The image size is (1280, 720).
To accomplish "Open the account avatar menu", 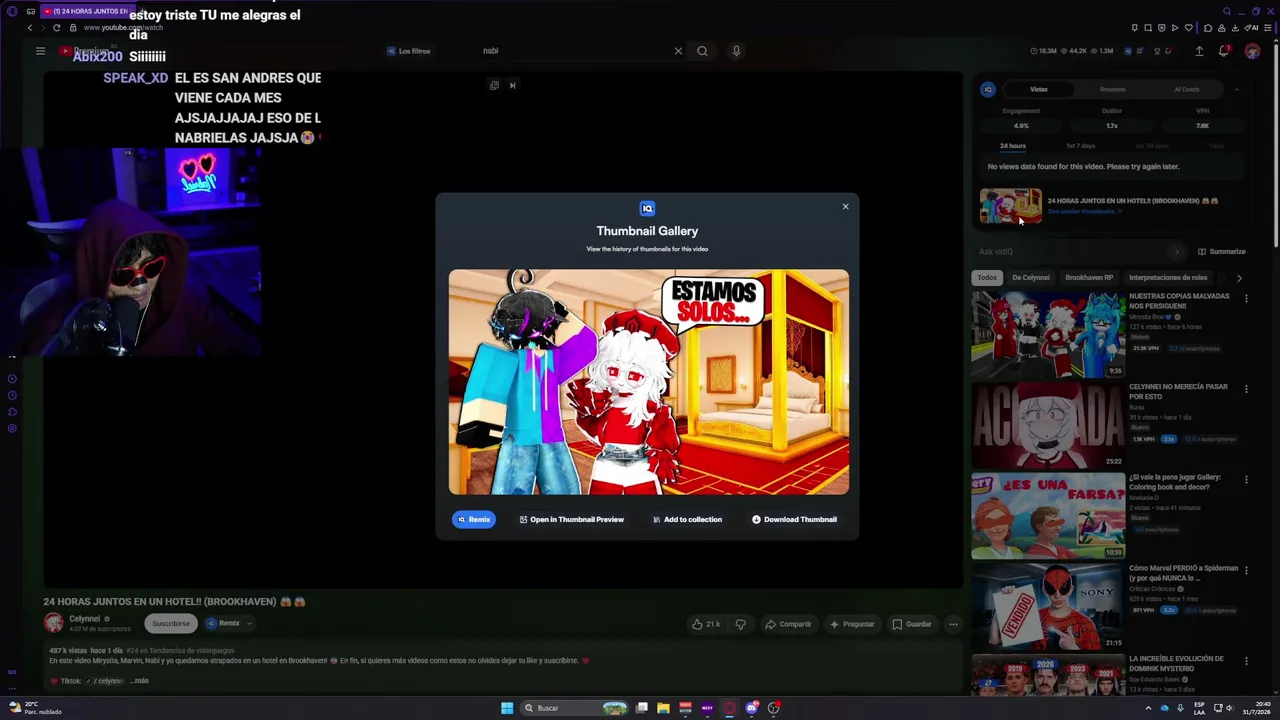I will click(1252, 51).
